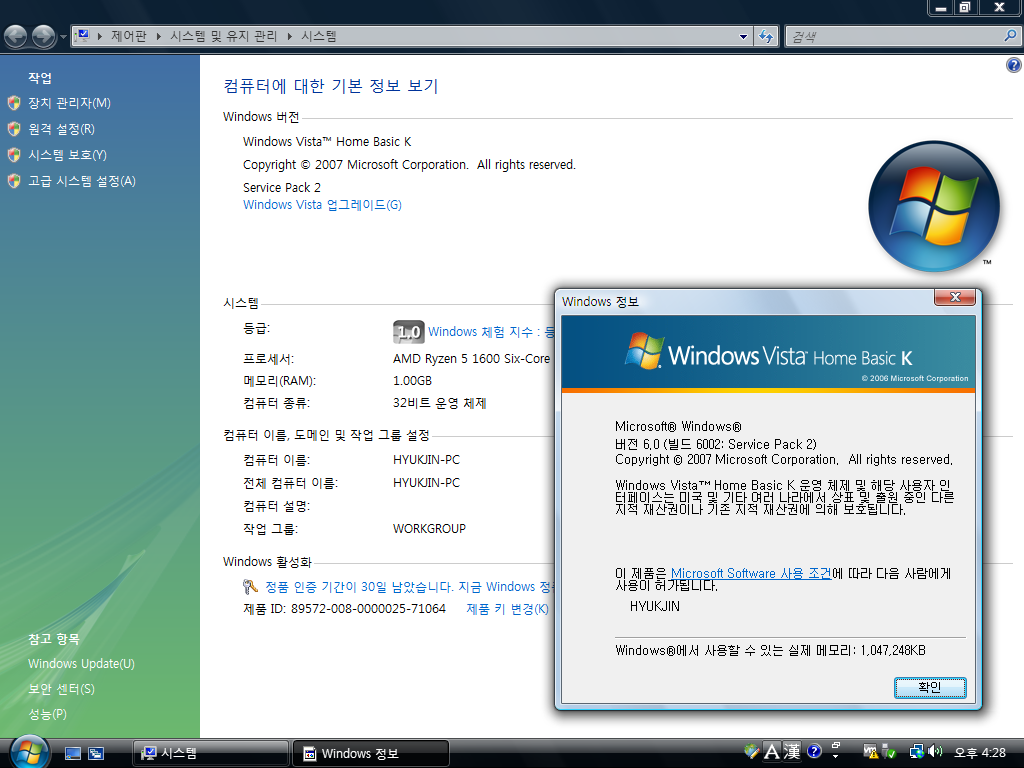Click the address bar refresh button

pos(766,37)
